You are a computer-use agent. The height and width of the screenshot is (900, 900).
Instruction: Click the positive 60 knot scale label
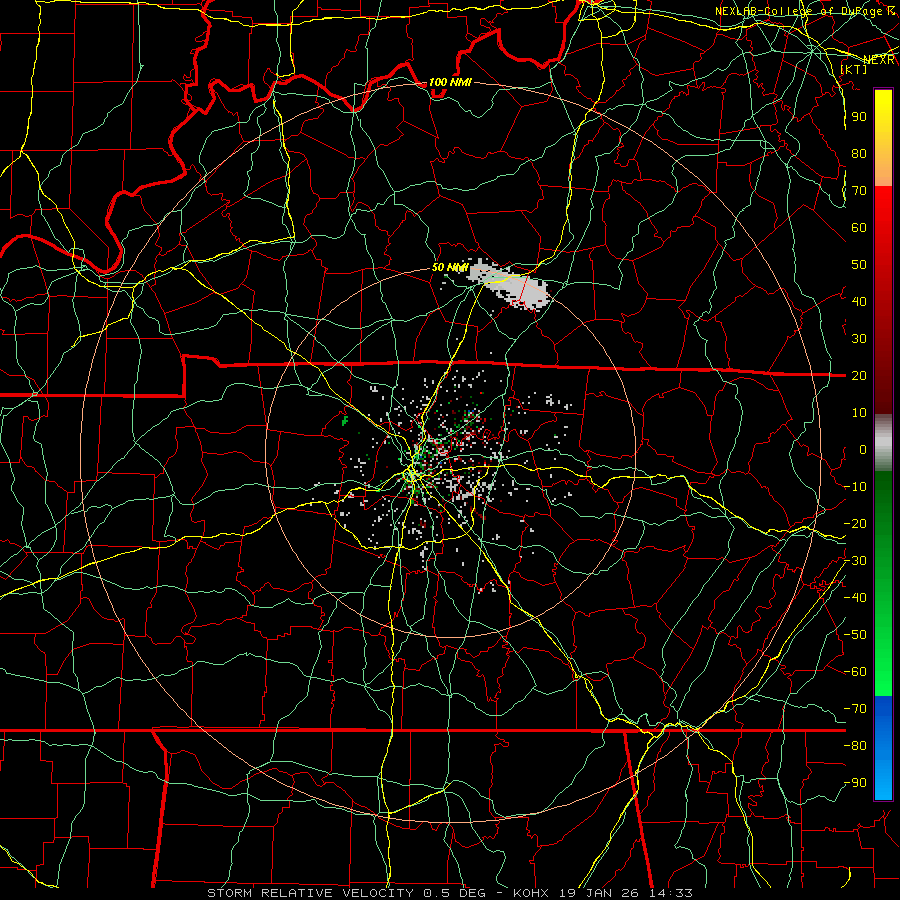[x=859, y=227]
